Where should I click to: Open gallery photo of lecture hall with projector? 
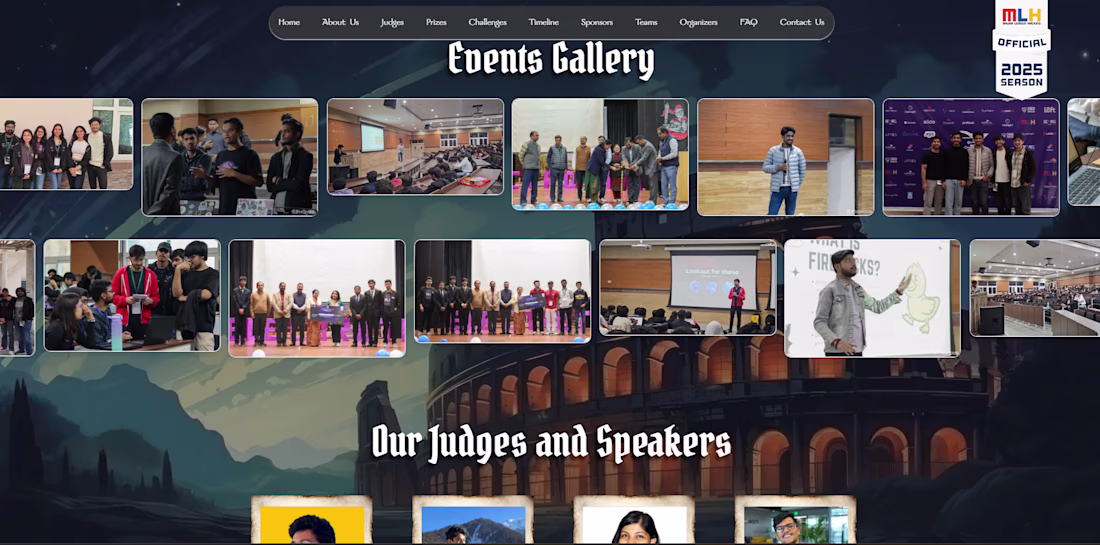[415, 147]
